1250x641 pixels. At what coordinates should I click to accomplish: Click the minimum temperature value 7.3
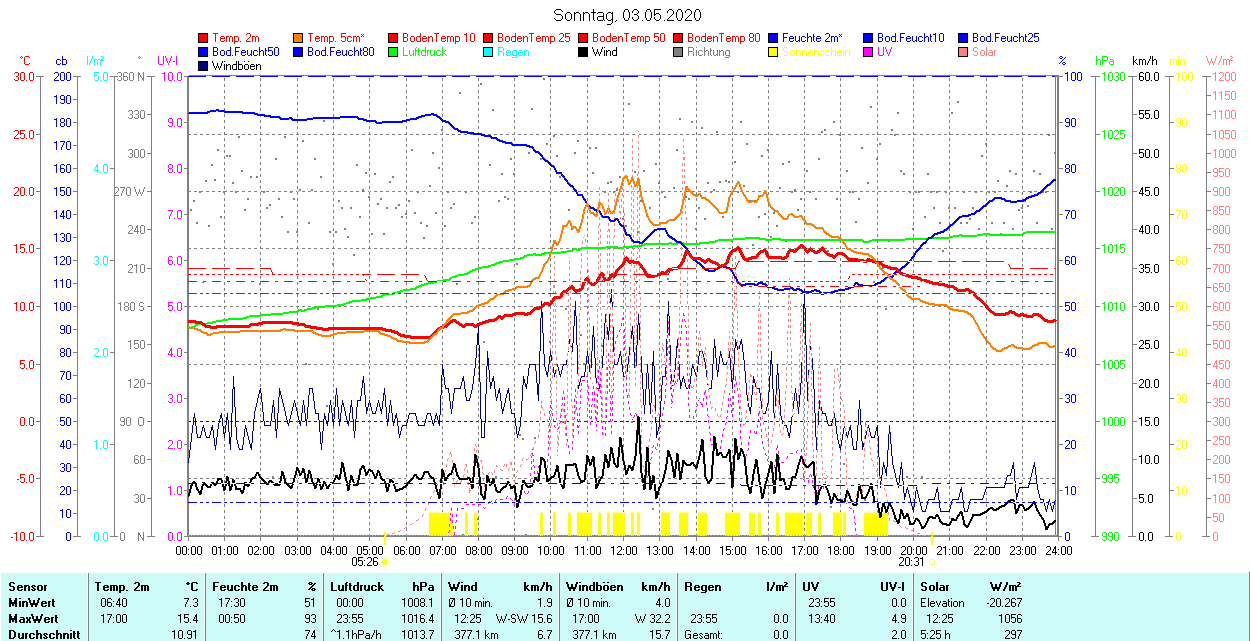pos(190,603)
